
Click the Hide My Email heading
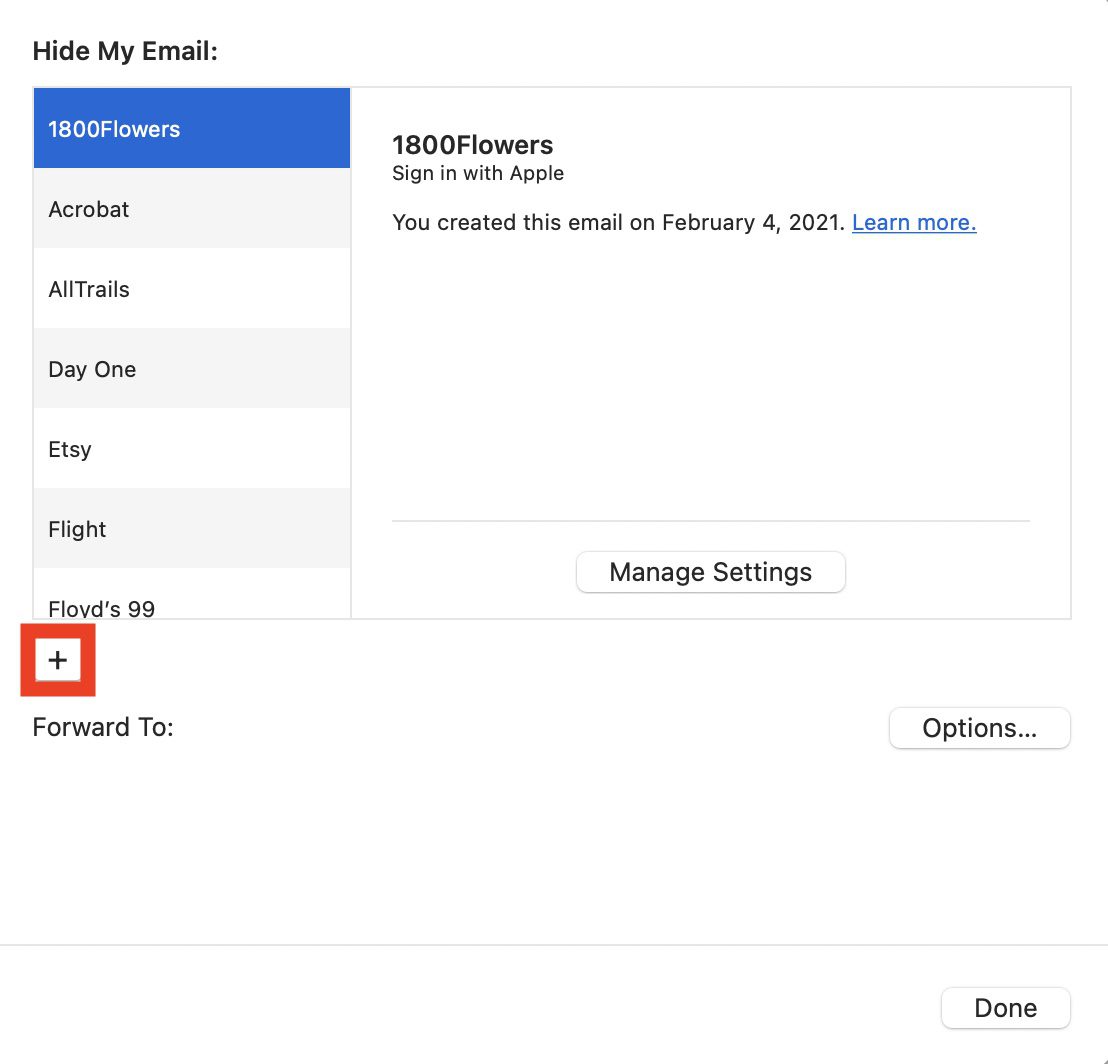point(125,51)
